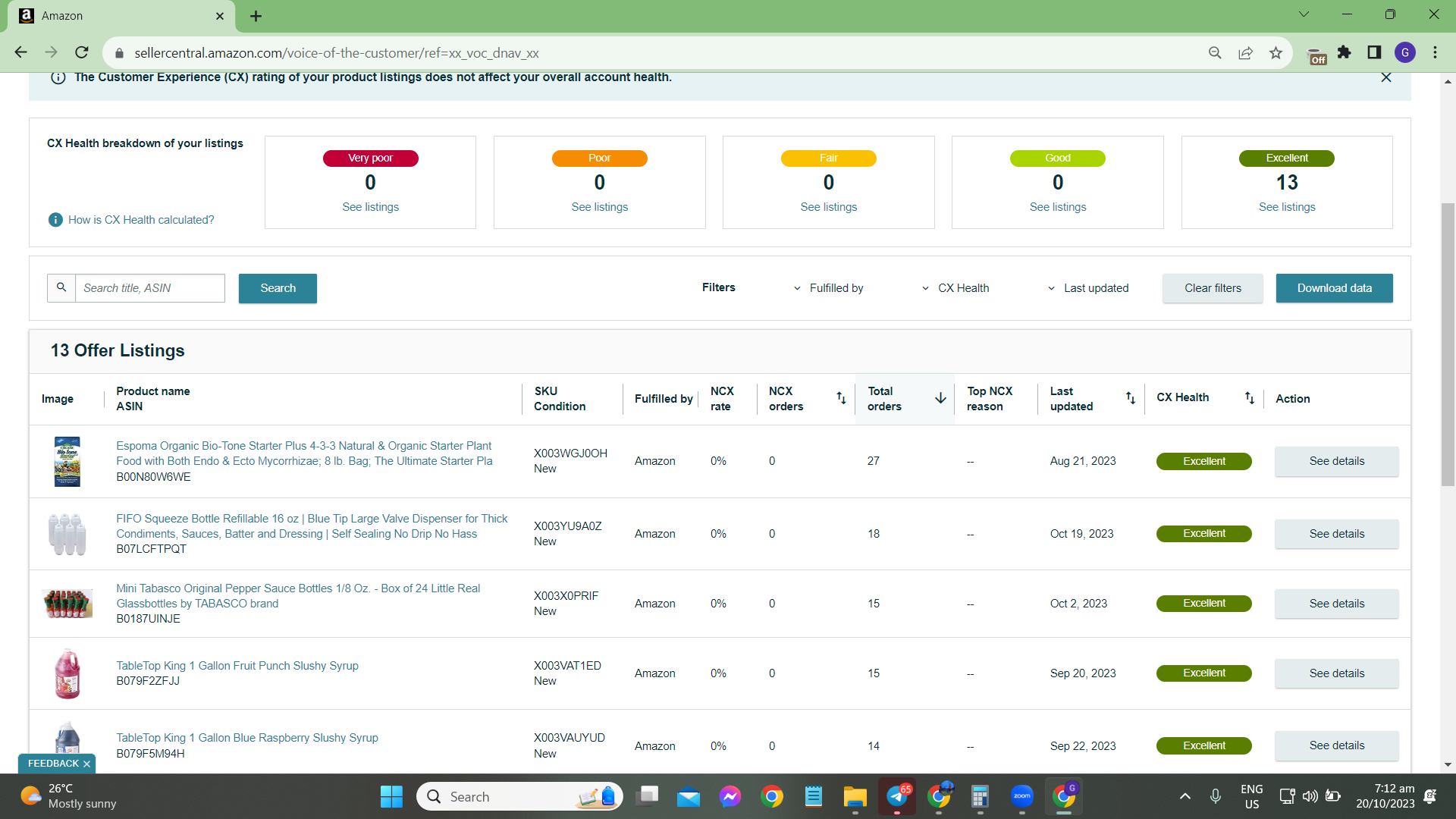
Task: Click Clear filters
Action: [1213, 288]
